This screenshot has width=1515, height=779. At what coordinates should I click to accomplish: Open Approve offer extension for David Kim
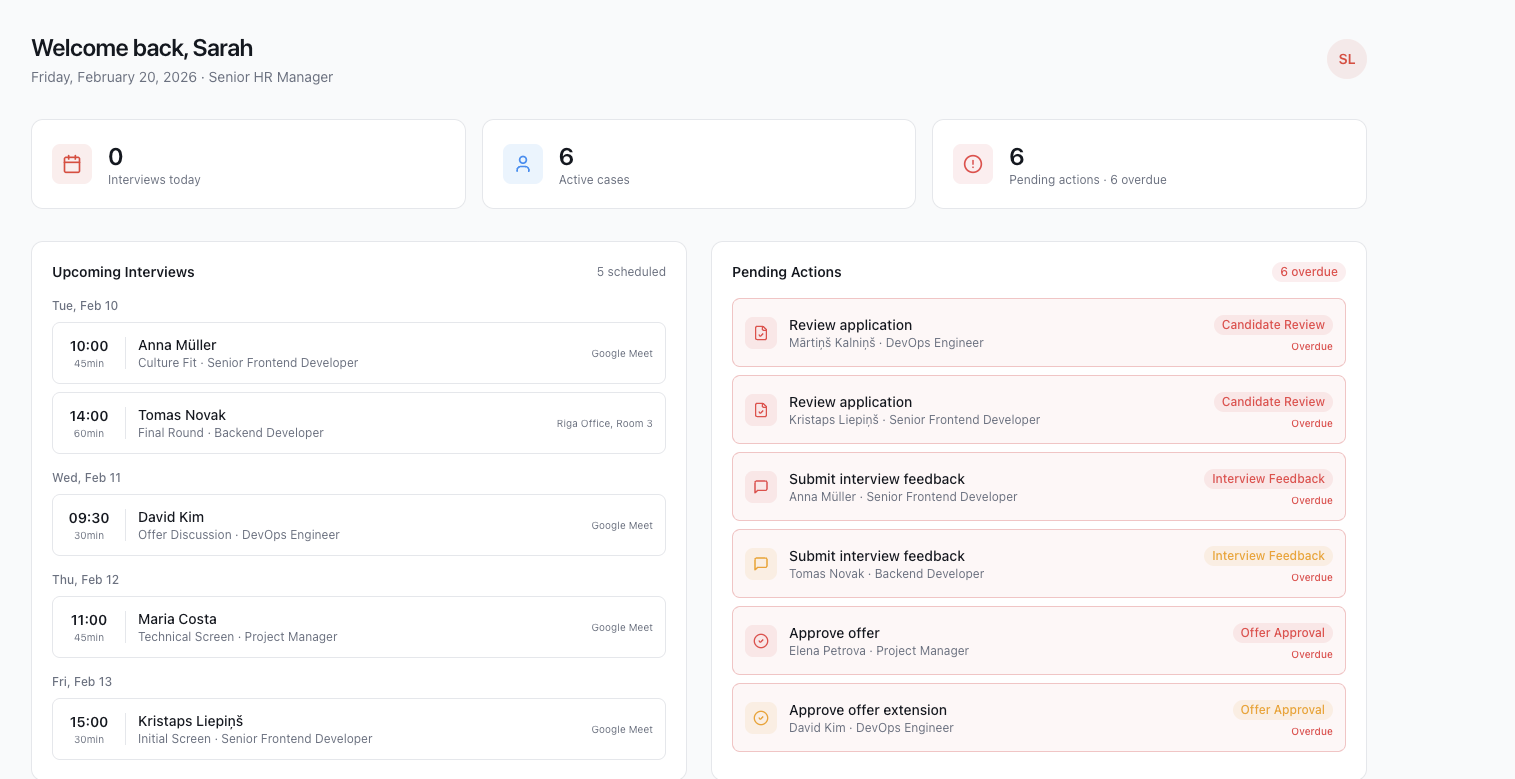pos(1039,718)
